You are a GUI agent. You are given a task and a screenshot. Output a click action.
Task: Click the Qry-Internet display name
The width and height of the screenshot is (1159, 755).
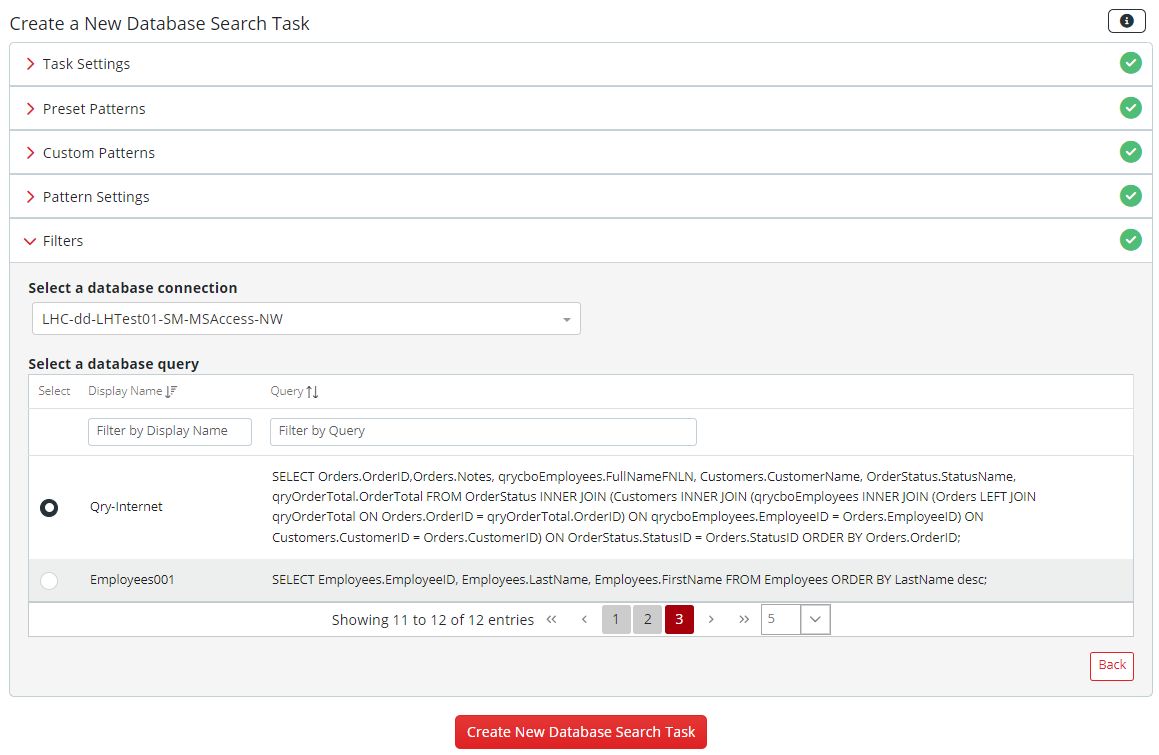[126, 507]
